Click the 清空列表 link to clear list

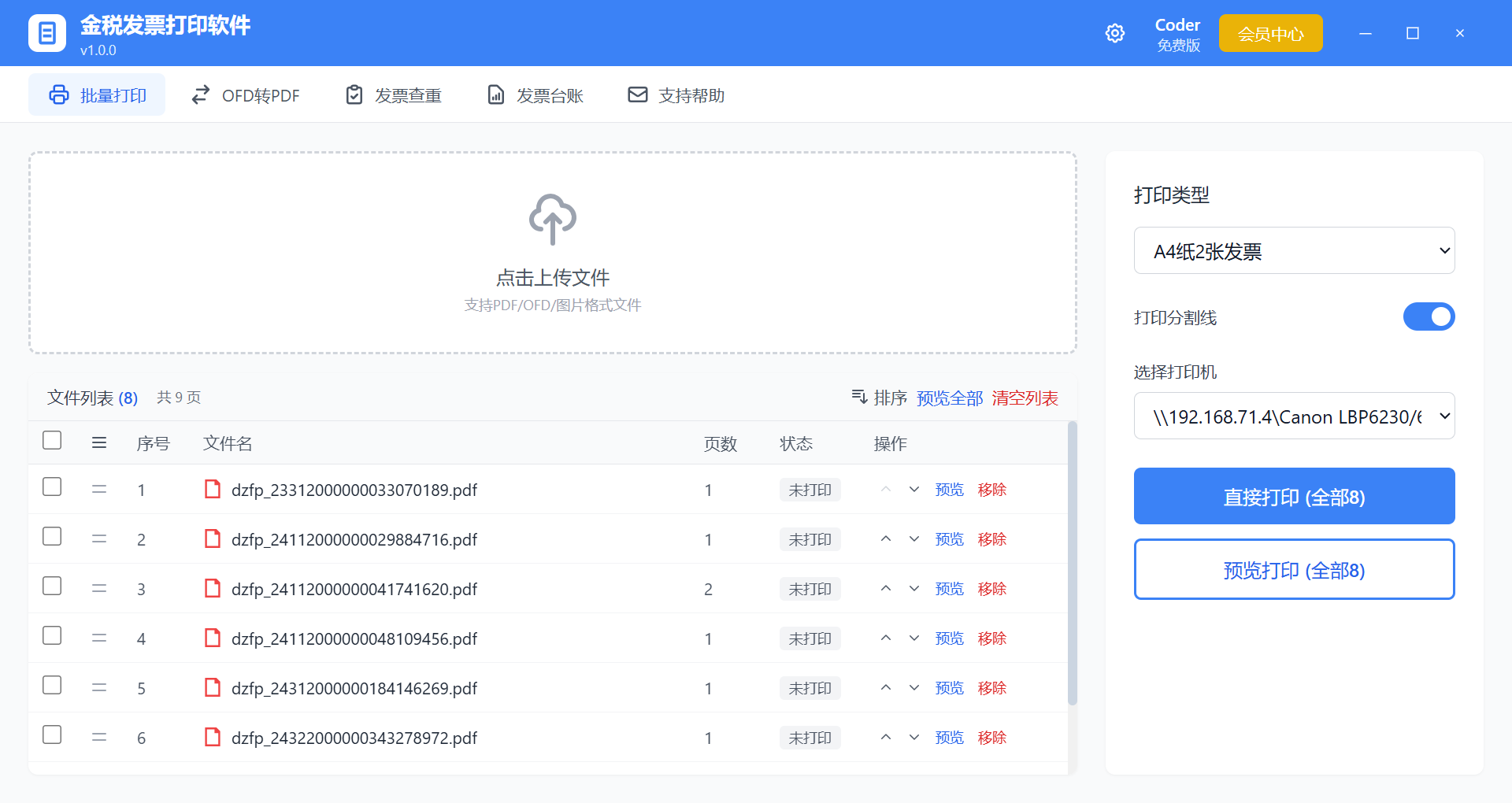1025,398
